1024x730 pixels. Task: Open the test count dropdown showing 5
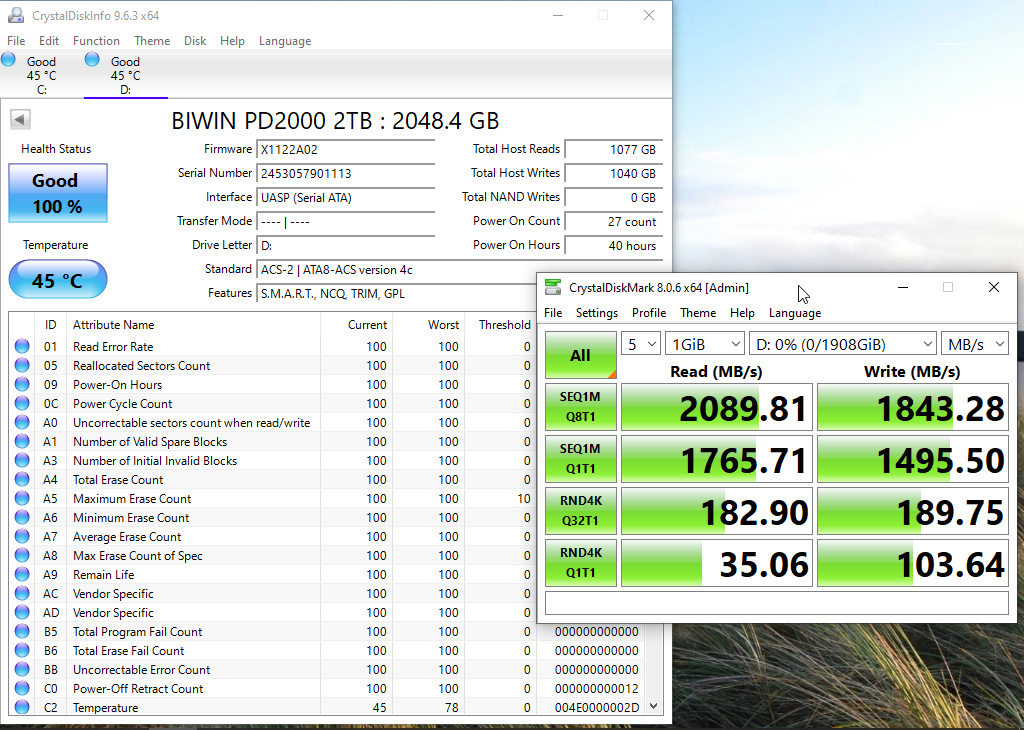tap(640, 344)
